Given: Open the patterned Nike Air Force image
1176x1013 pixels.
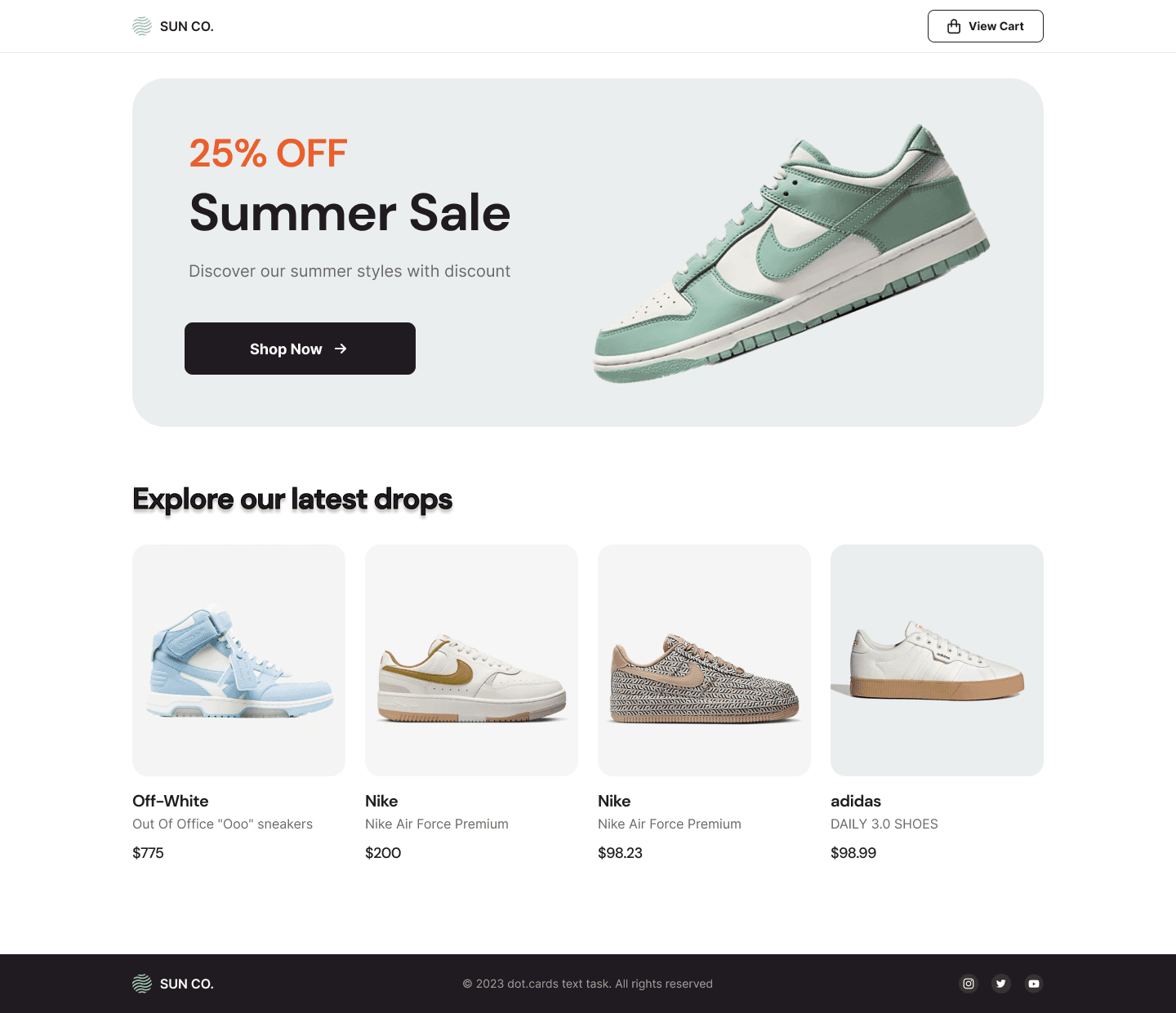Looking at the screenshot, I should pyautogui.click(x=704, y=660).
